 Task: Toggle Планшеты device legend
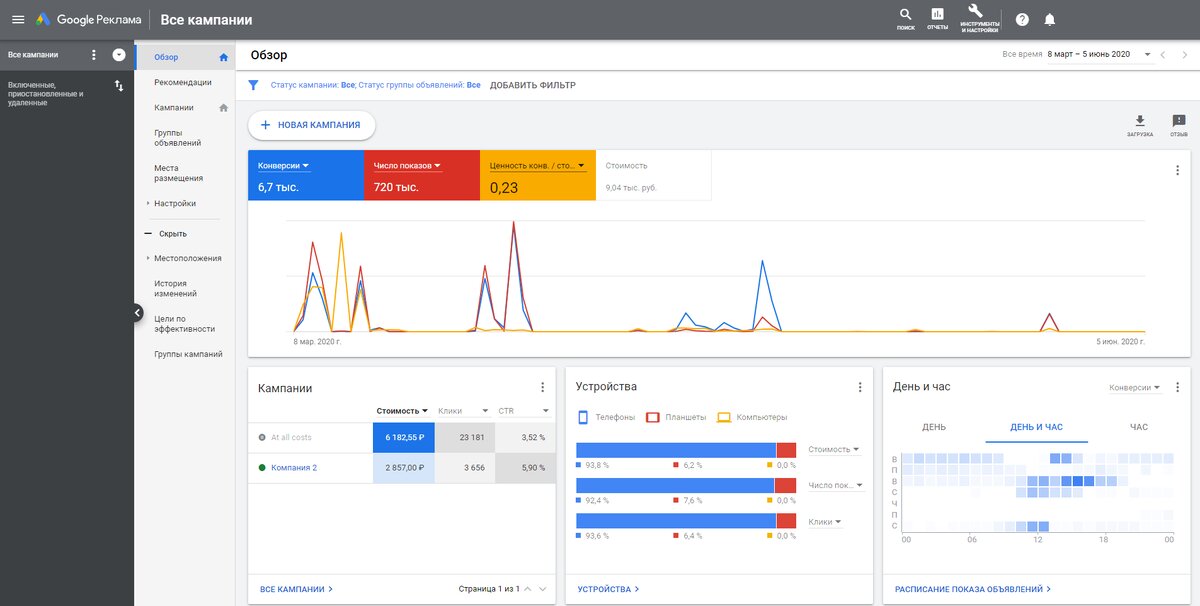(676, 417)
